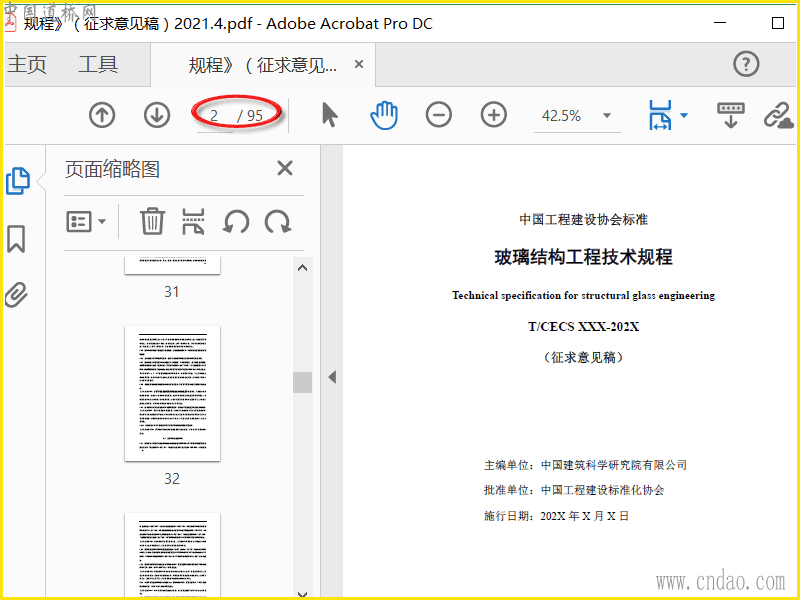Open fit page options dropdown arrow
Viewport: 800px width, 600px height.
coord(684,115)
